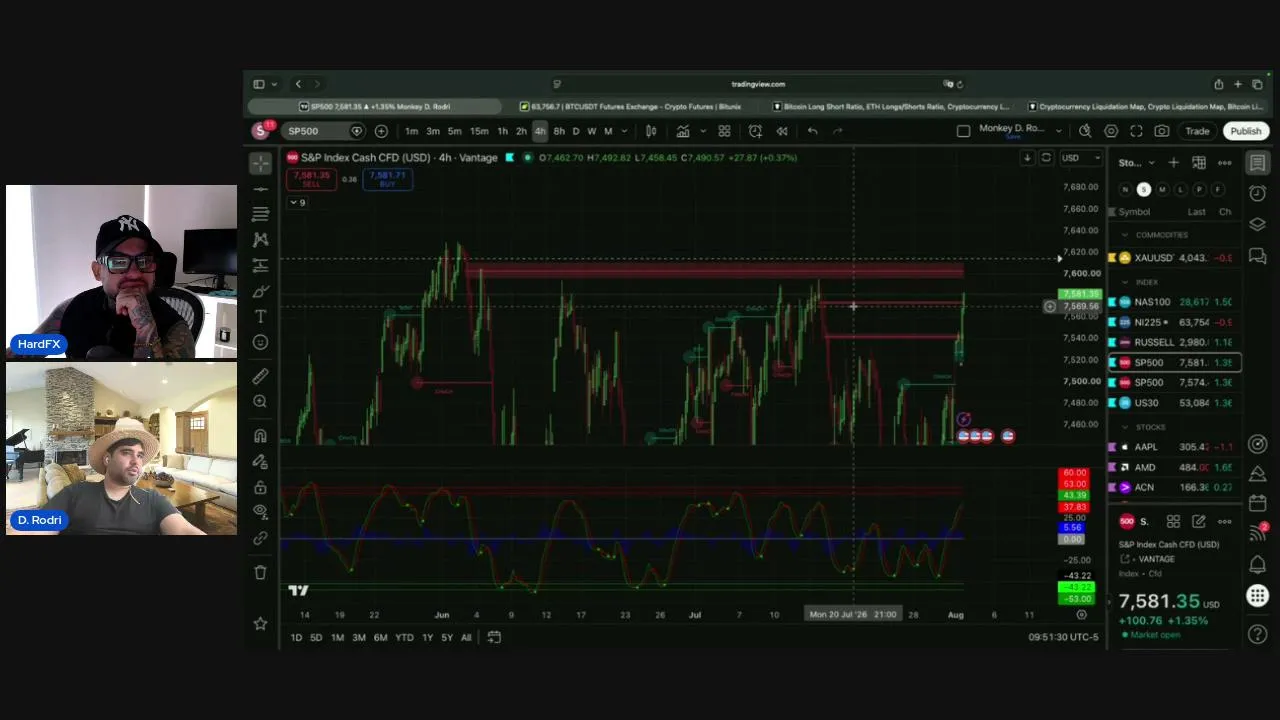Image resolution: width=1280 pixels, height=720 pixels.
Task: Set chart range to 6M
Action: 380,637
